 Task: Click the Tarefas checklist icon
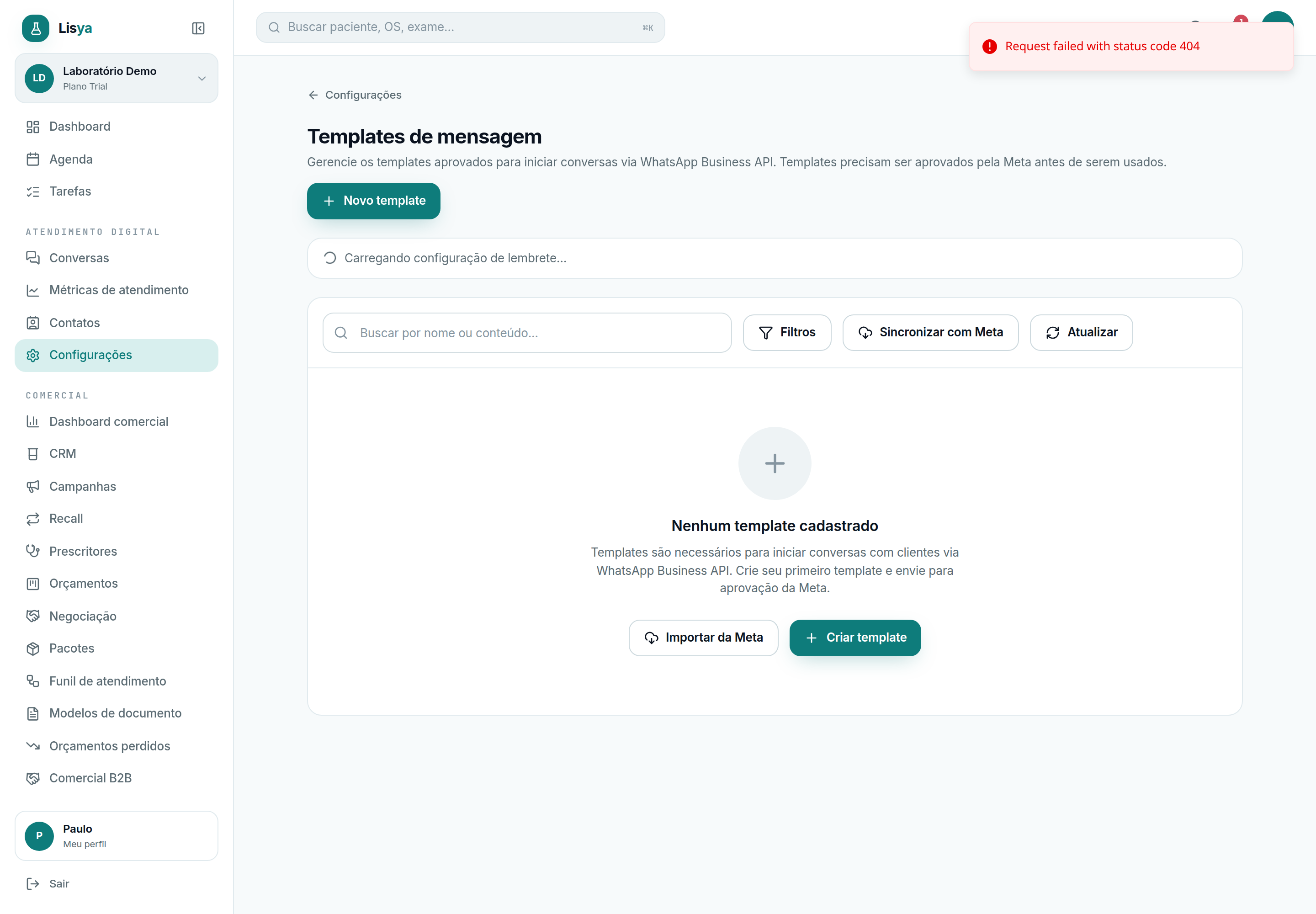[32, 192]
